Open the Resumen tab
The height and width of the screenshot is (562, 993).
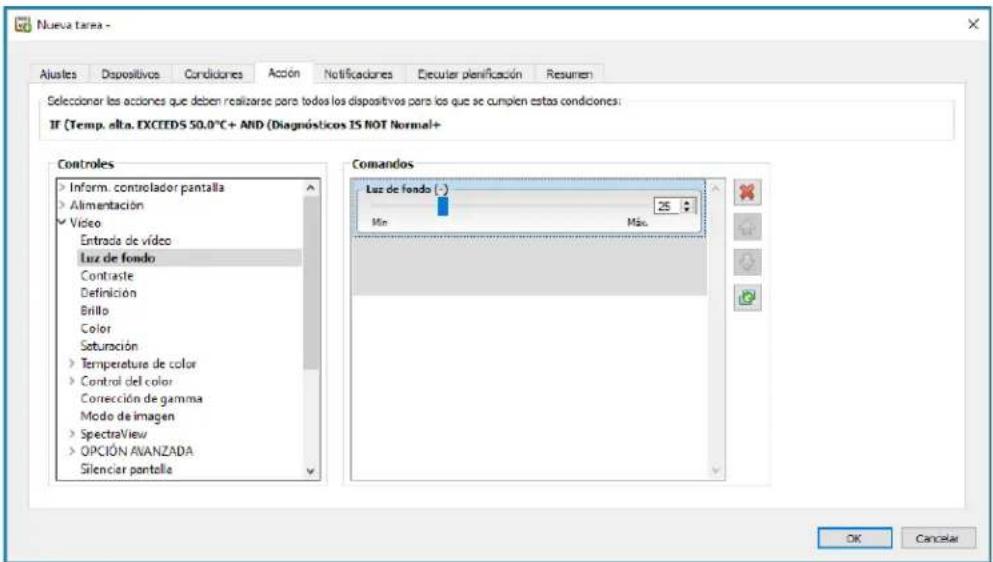click(569, 74)
